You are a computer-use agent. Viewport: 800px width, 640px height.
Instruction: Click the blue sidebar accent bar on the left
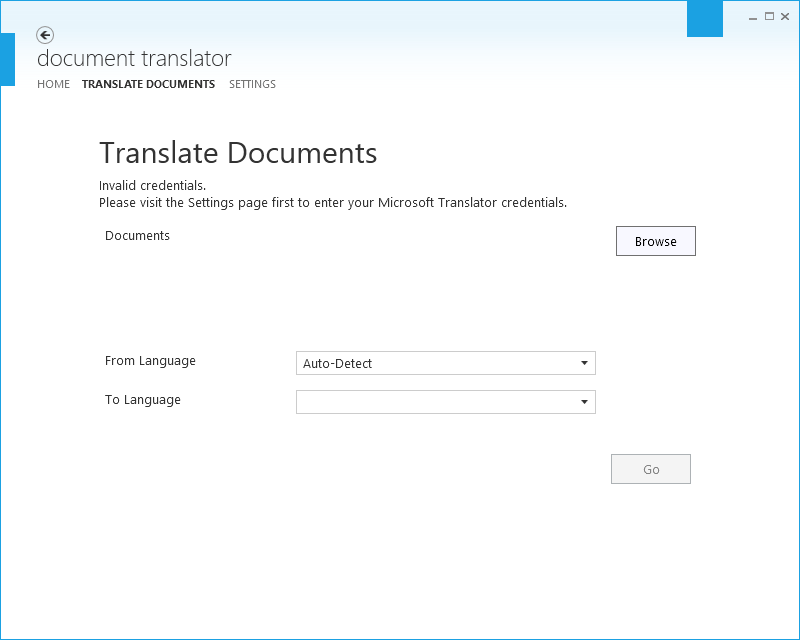click(7, 60)
